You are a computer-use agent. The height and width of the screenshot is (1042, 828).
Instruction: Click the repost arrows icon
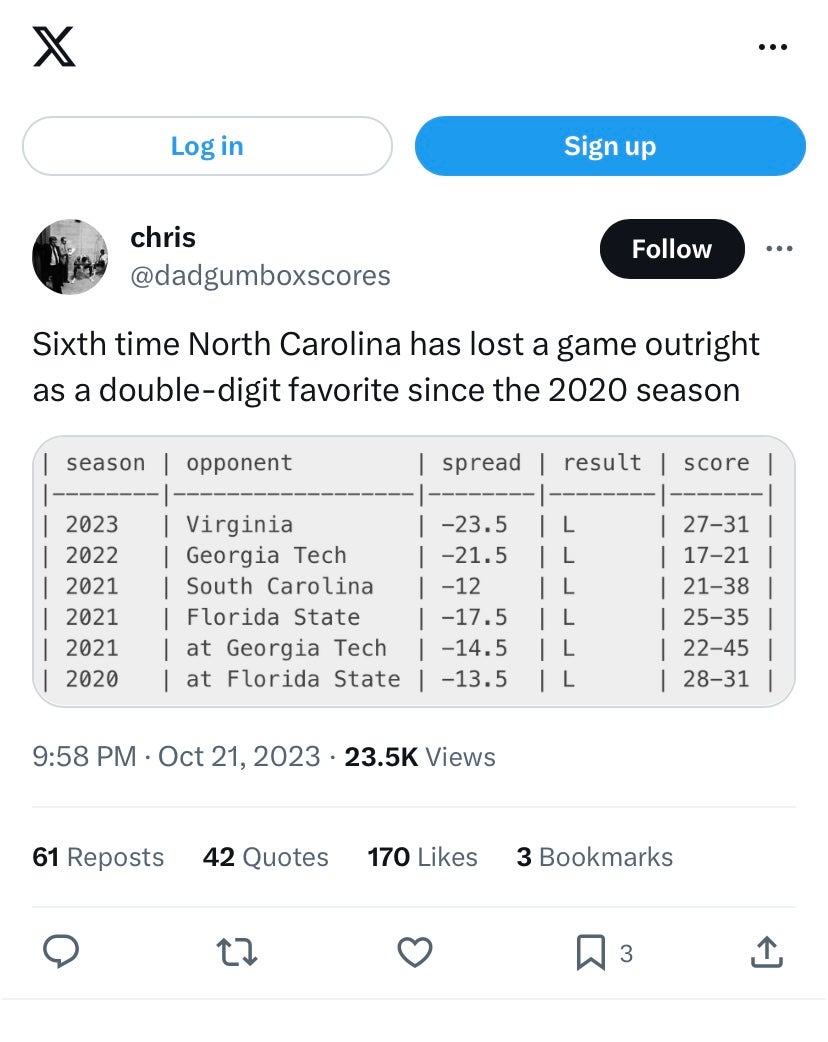238,953
